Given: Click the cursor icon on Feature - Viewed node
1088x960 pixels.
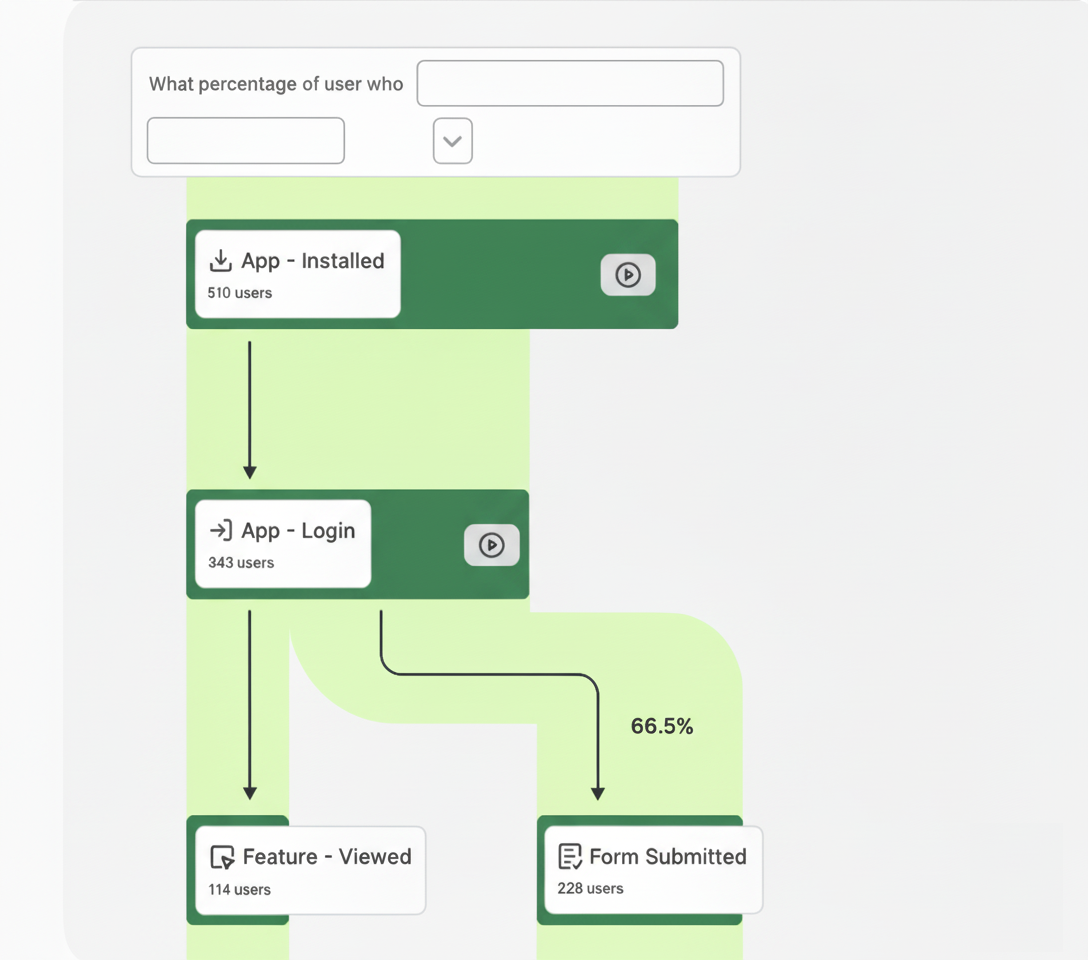Looking at the screenshot, I should 222,856.
